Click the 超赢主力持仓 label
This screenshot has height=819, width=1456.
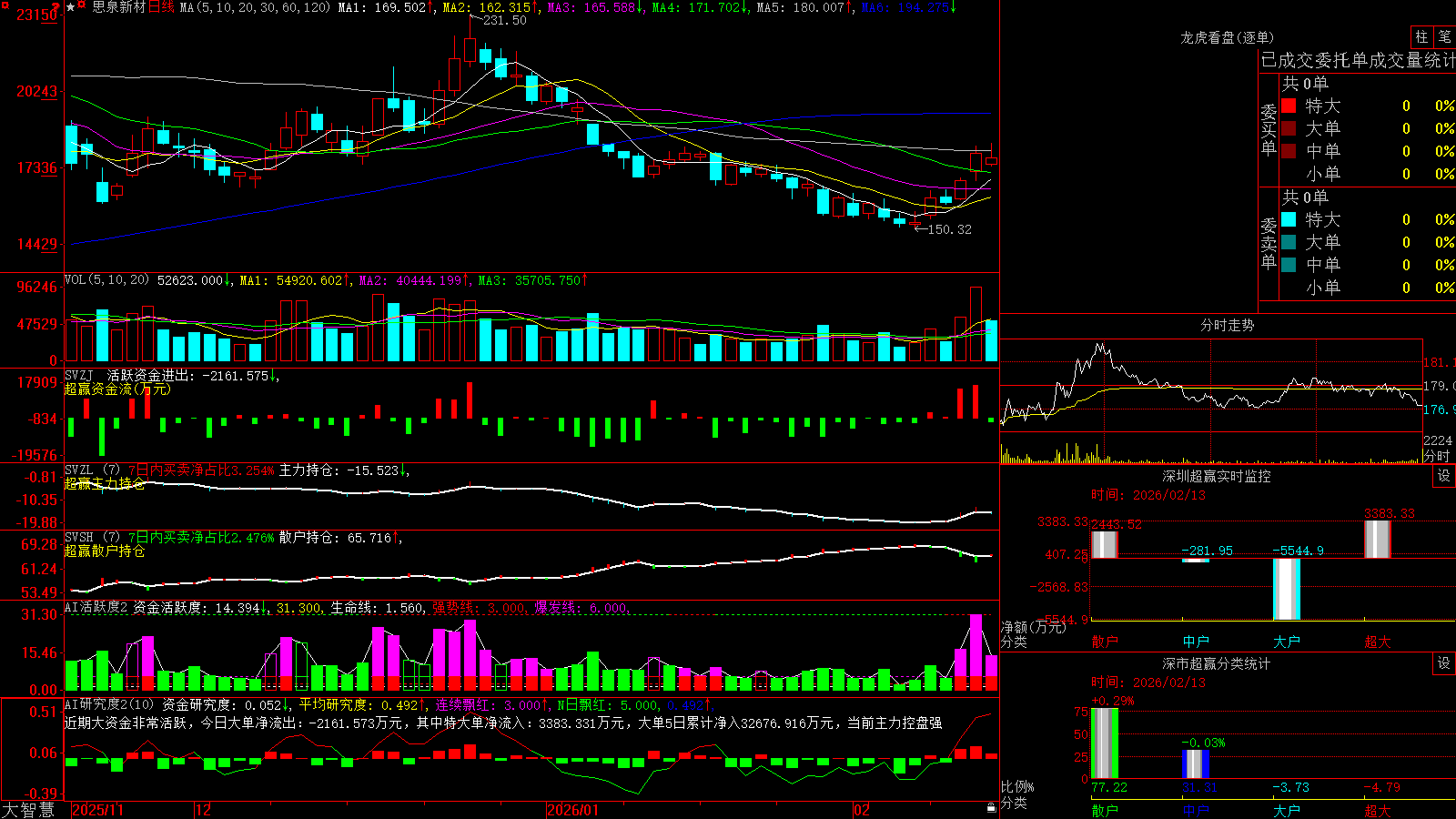pyautogui.click(x=105, y=483)
